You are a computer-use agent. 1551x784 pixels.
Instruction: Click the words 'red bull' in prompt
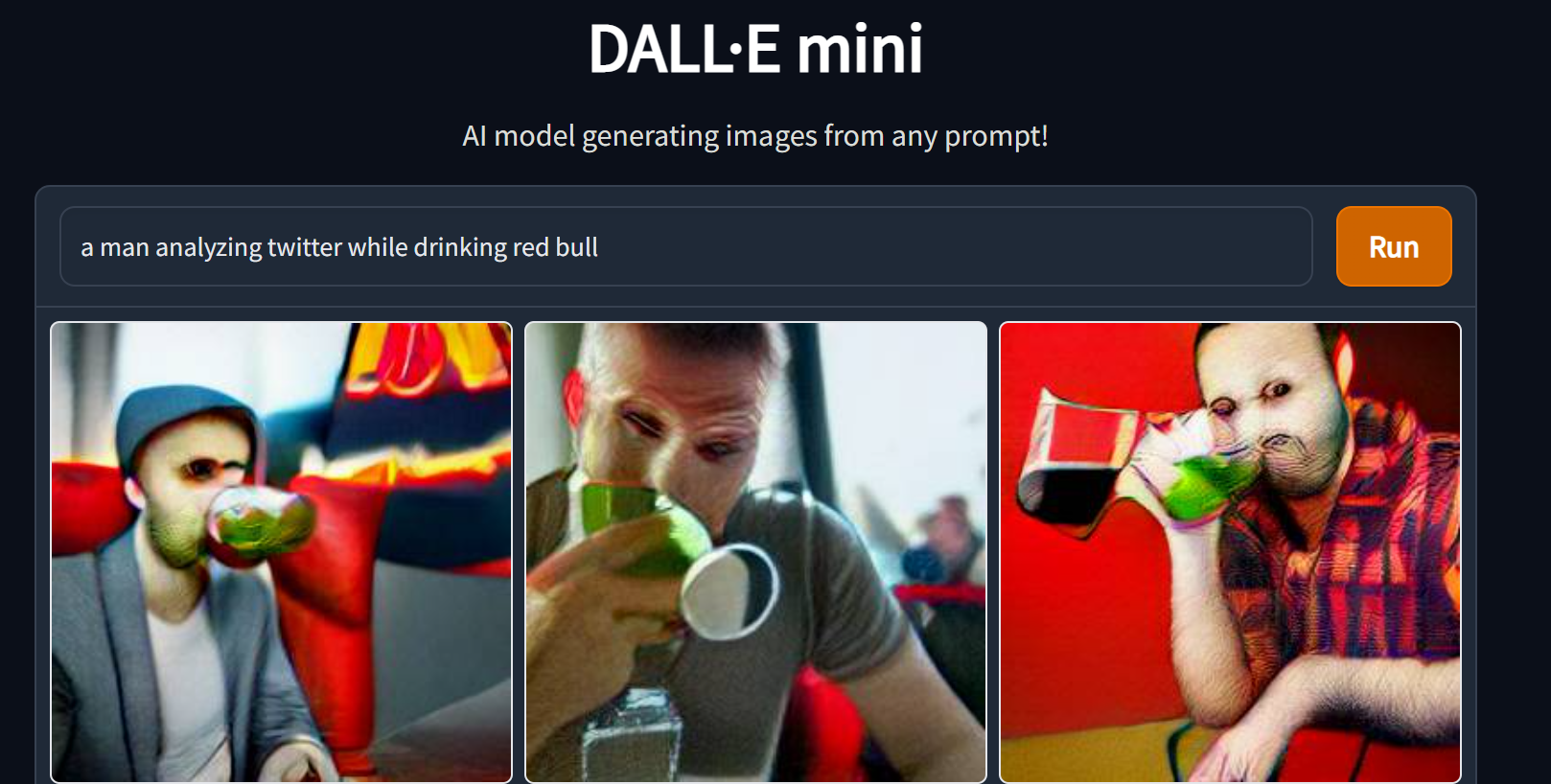pos(555,247)
